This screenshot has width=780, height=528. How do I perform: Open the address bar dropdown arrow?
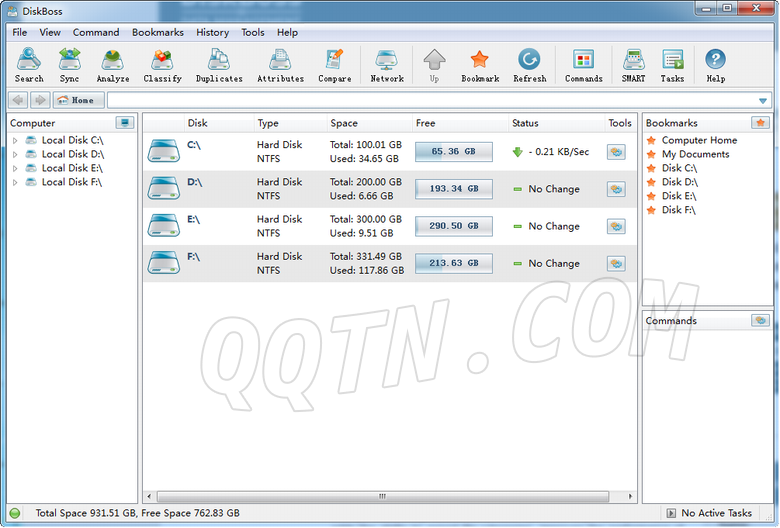coord(763,100)
